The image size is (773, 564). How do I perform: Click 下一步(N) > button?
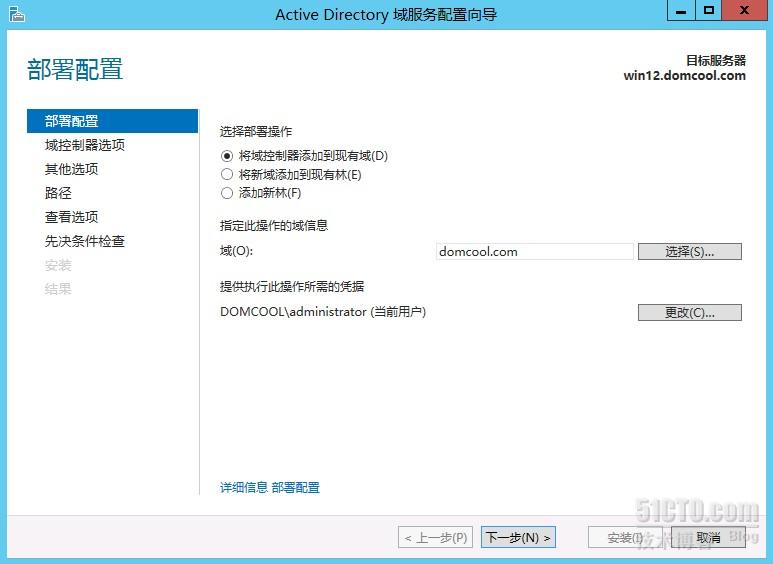click(x=518, y=537)
